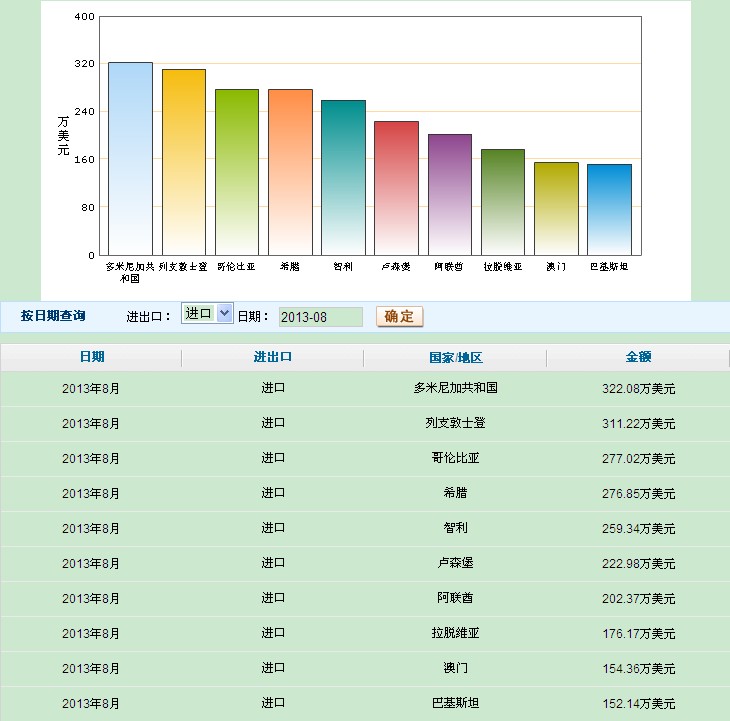
Task: Open the 进出口 dropdown showing 进口
Action: [207, 313]
